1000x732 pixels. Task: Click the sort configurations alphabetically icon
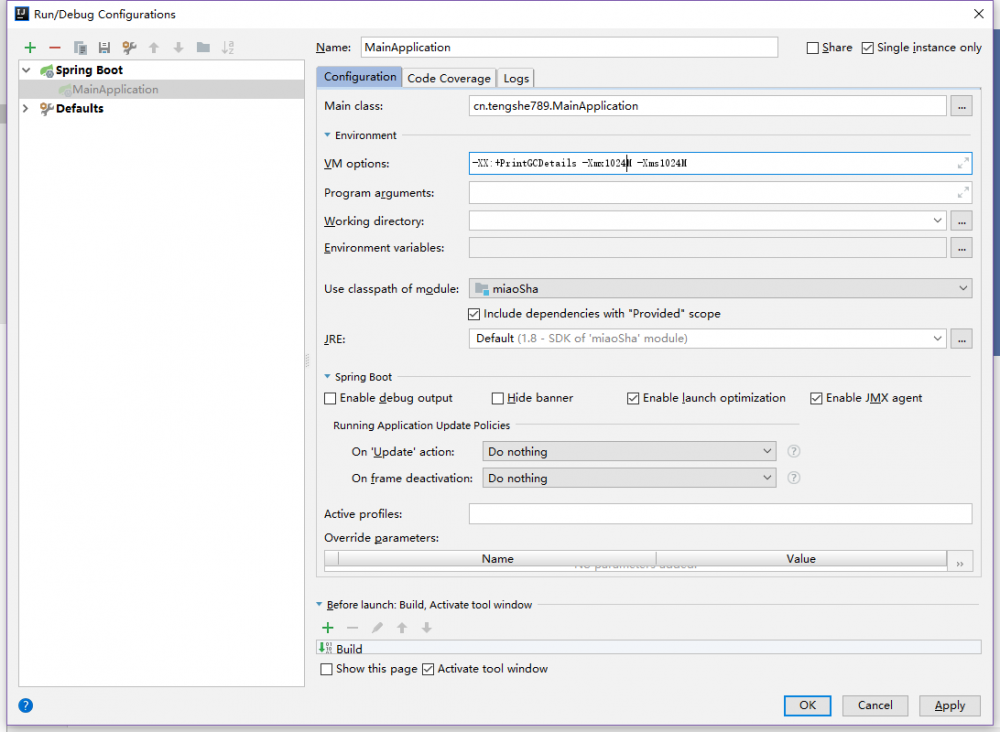point(228,47)
